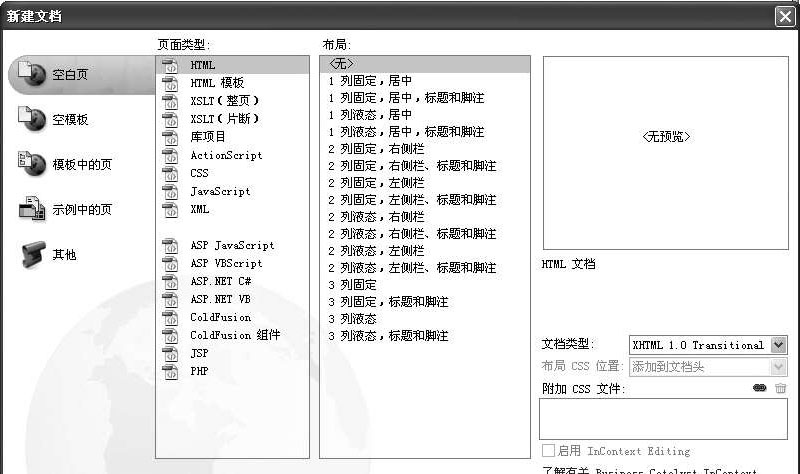This screenshot has height=474, width=800.
Task: Enable the 启用 InContext Editing checkbox
Action: [x=548, y=451]
